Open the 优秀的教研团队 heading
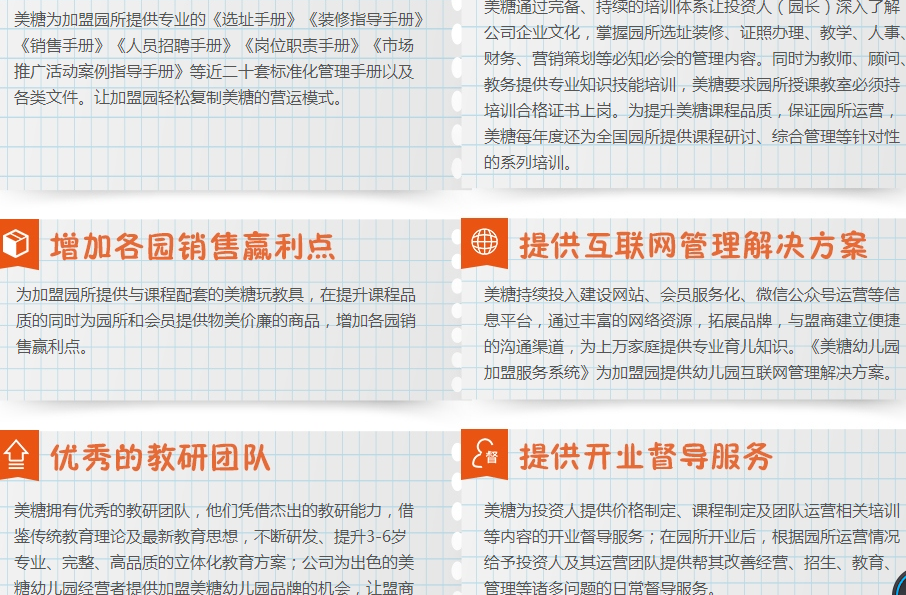906x595 pixels. click(160, 458)
